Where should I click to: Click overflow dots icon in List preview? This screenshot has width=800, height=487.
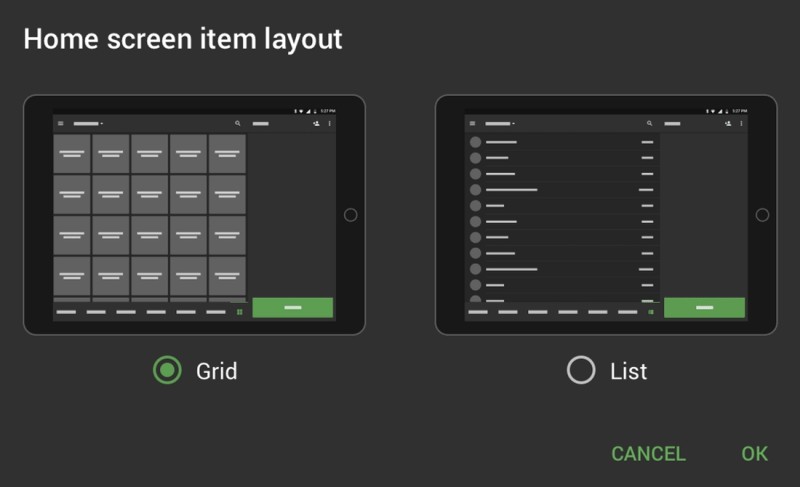[x=741, y=123]
